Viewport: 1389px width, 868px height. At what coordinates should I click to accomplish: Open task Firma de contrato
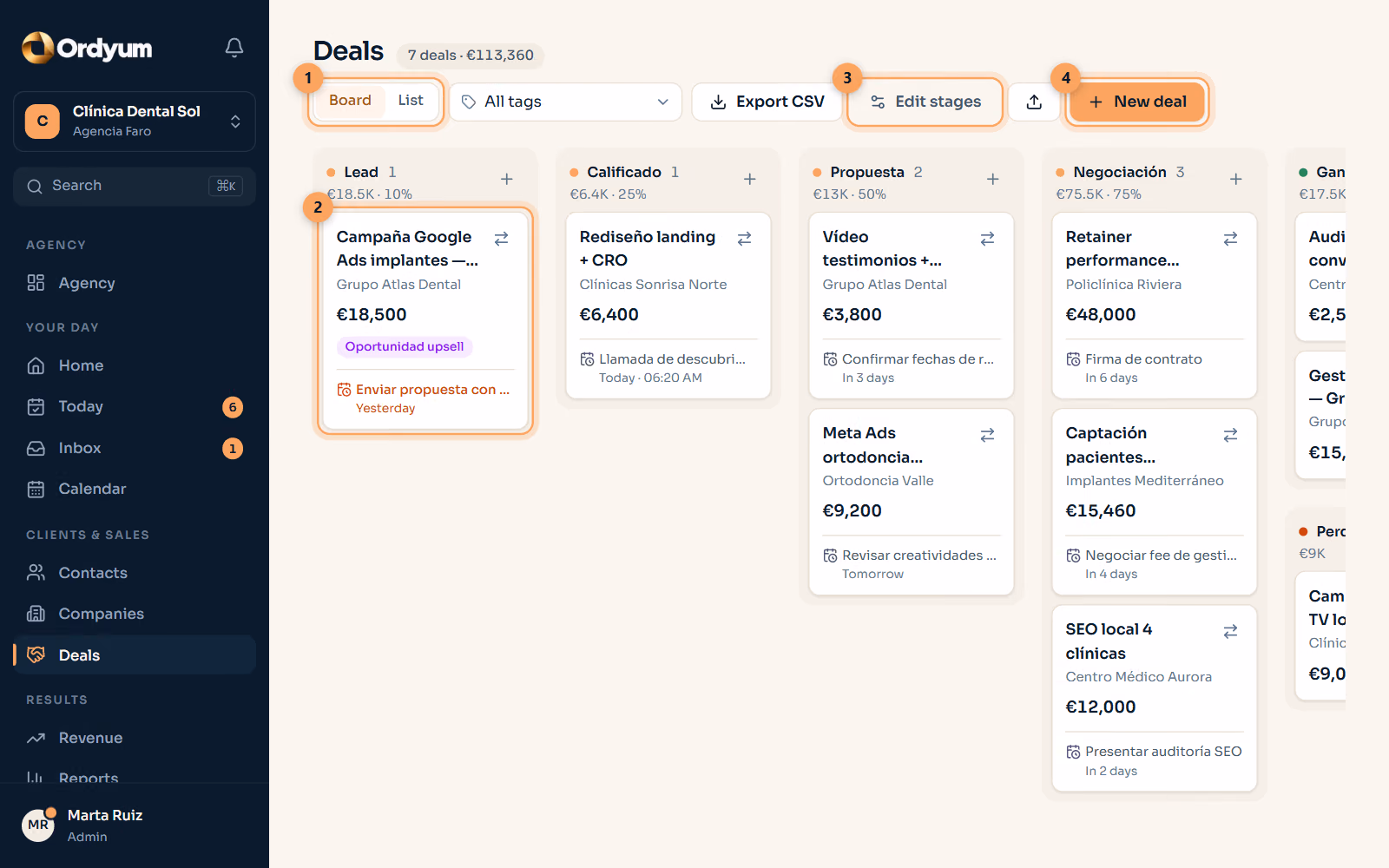pos(1155,368)
